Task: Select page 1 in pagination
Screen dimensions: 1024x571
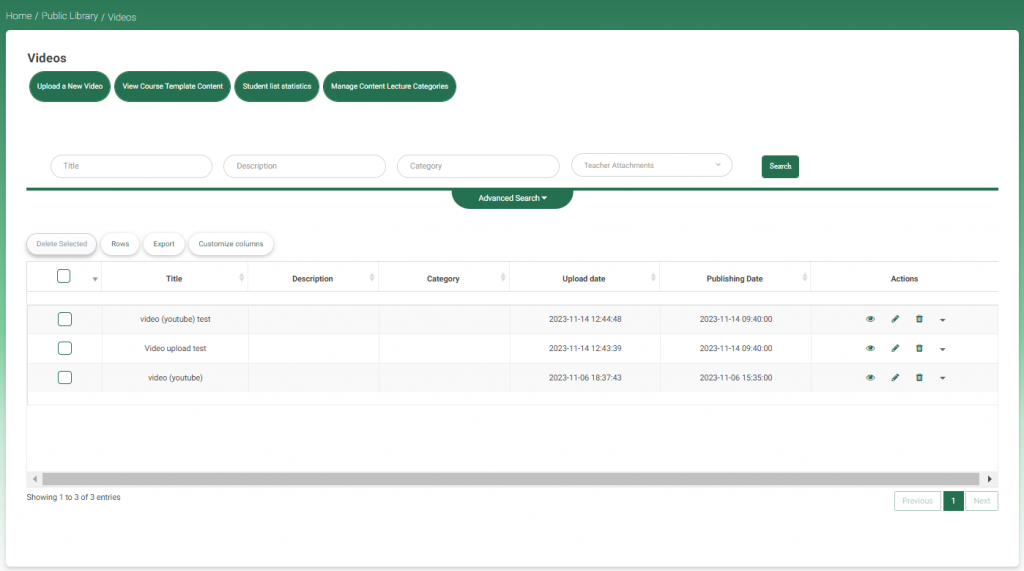Action: pos(953,501)
